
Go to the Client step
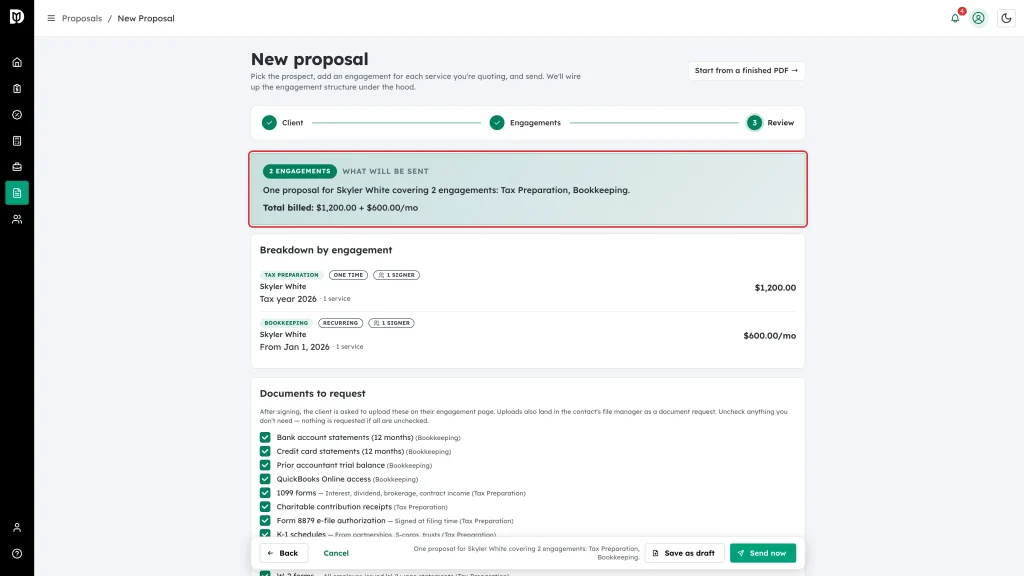tap(283, 123)
